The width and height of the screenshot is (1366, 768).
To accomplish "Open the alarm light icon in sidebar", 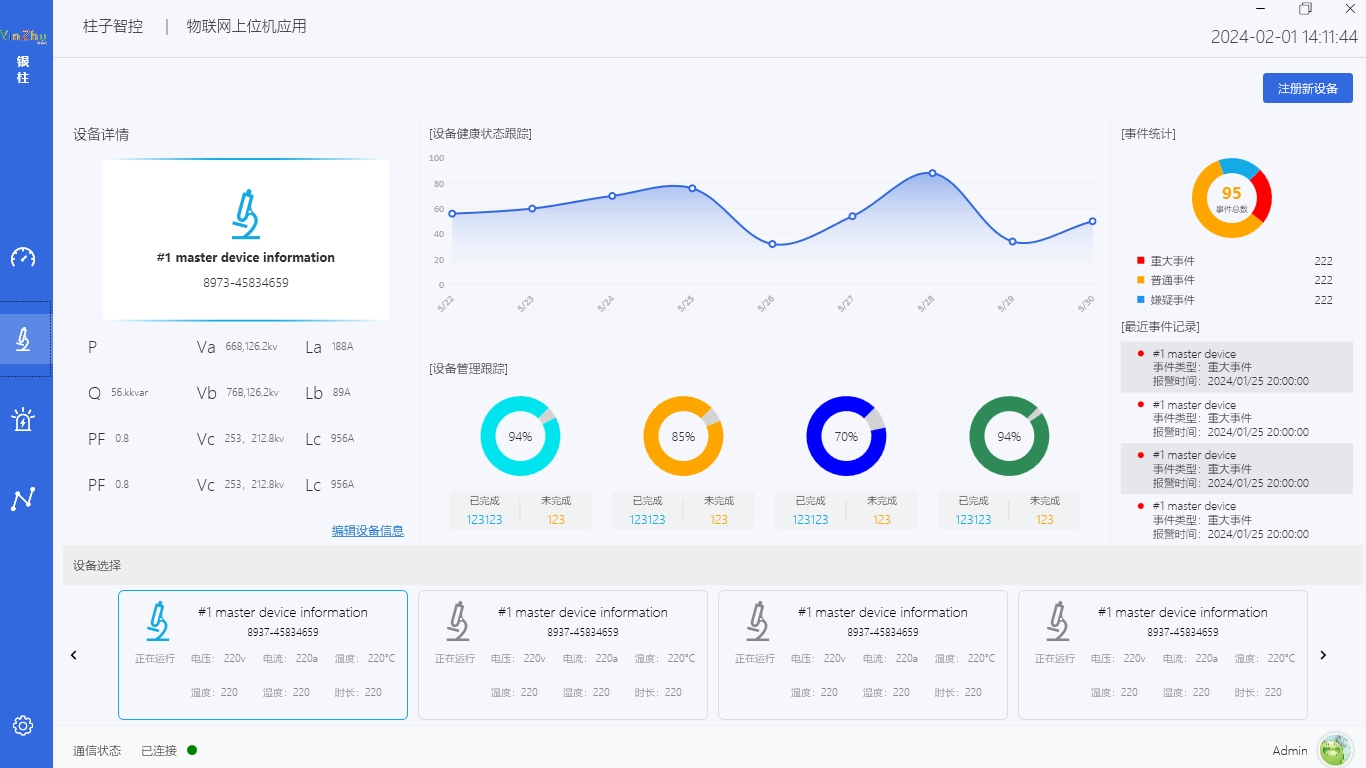I will pyautogui.click(x=23, y=419).
